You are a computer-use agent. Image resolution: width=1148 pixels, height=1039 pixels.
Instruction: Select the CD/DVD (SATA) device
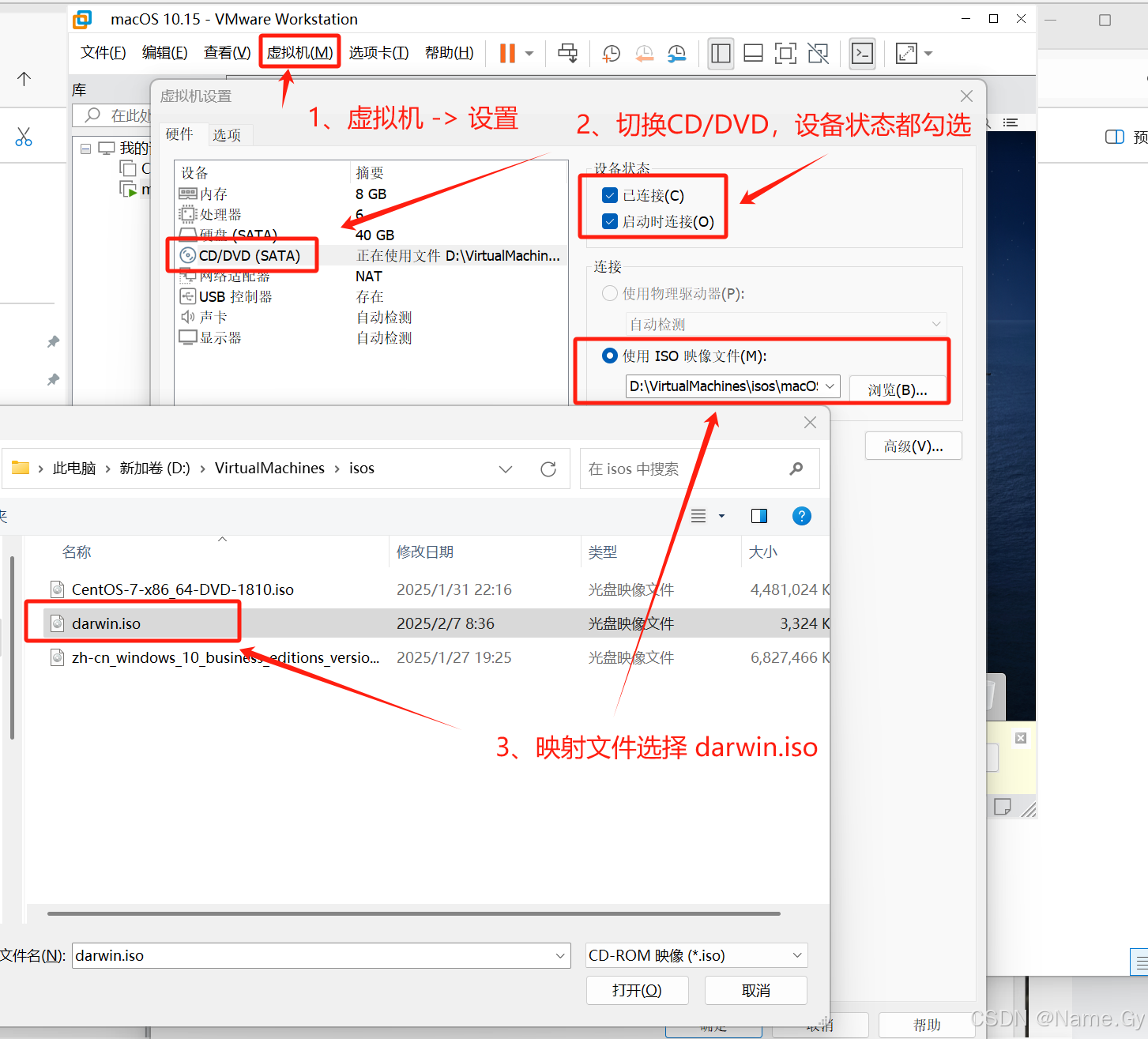coord(371,256)
